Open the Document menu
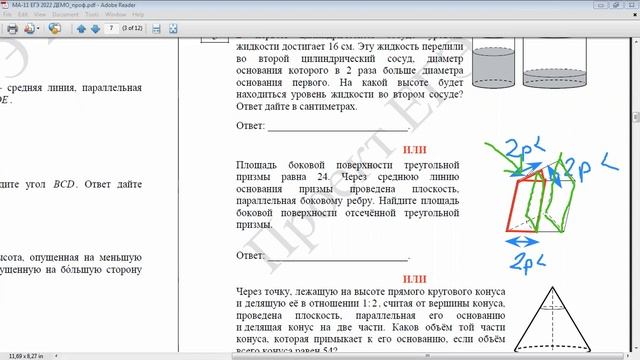 pyautogui.click(x=65, y=14)
